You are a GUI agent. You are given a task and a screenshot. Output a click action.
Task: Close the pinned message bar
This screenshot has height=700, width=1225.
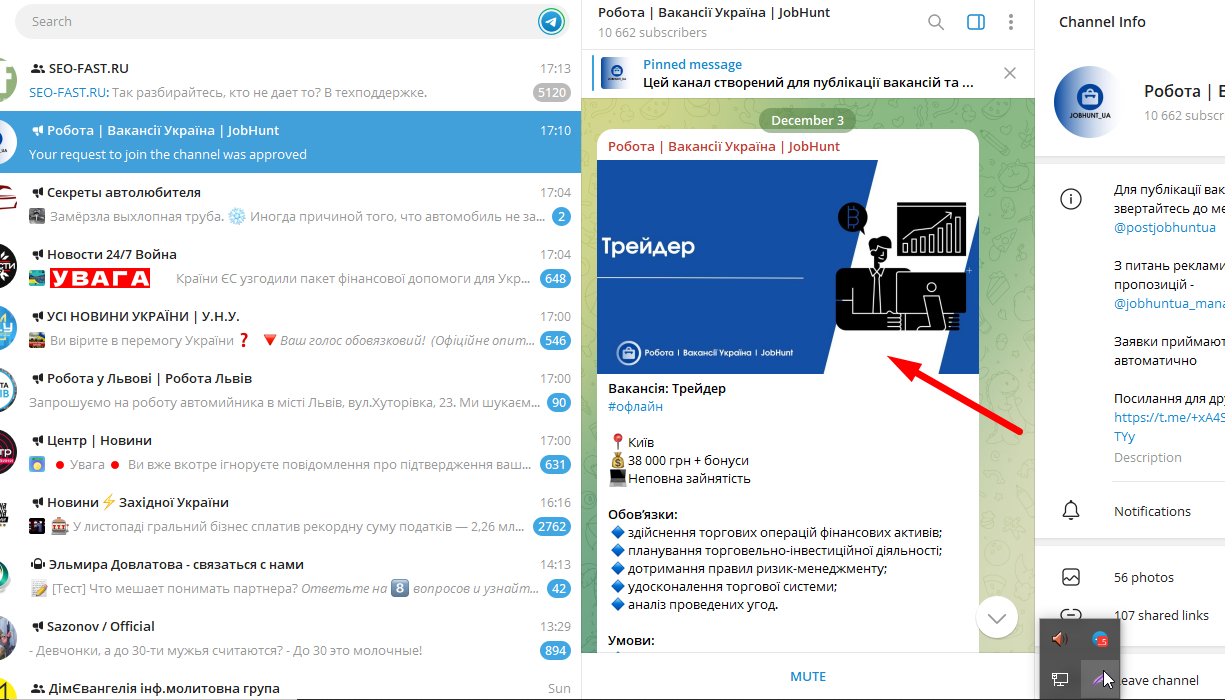point(1010,73)
